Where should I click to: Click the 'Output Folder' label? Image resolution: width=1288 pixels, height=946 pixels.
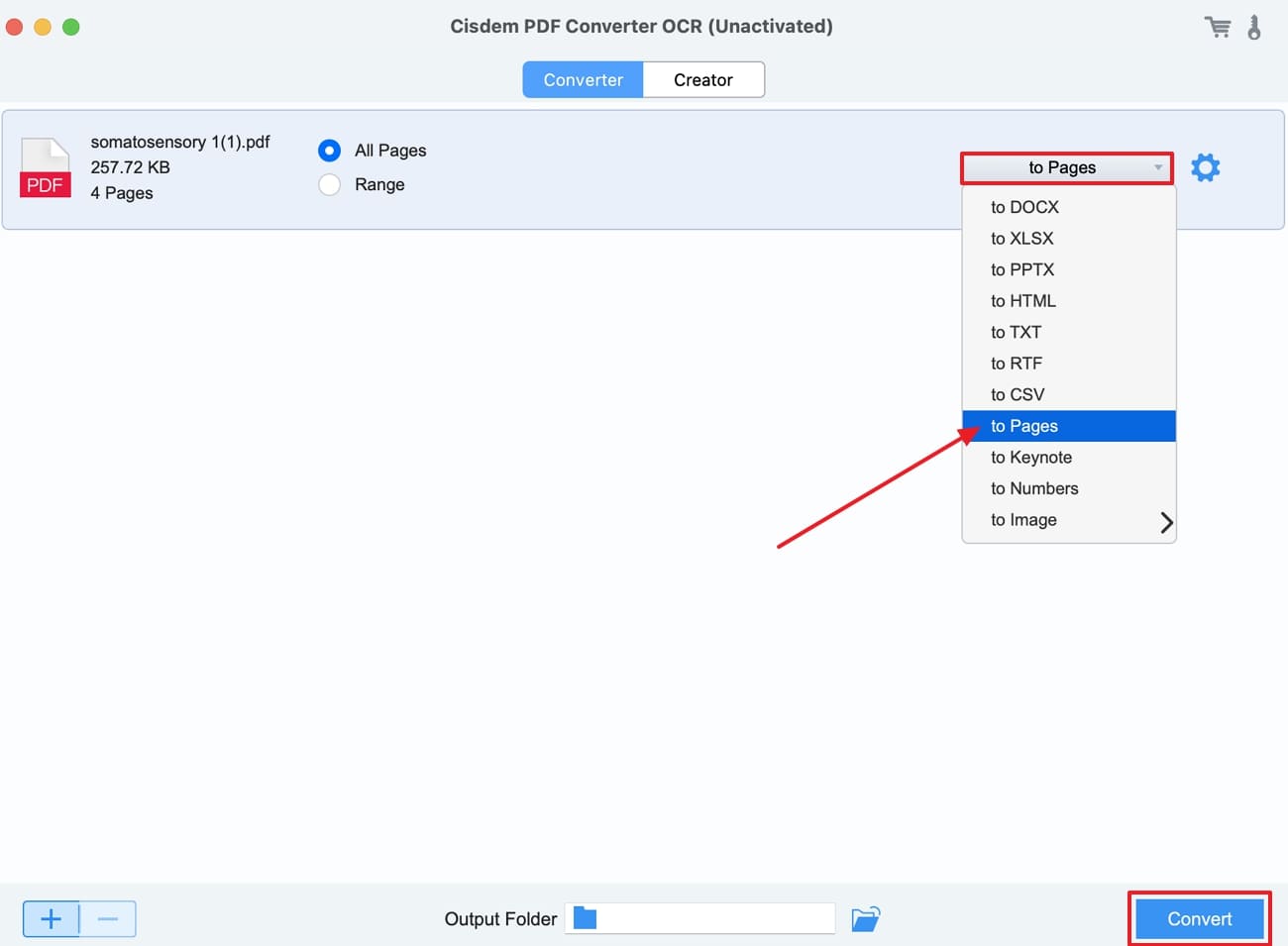pyautogui.click(x=500, y=919)
